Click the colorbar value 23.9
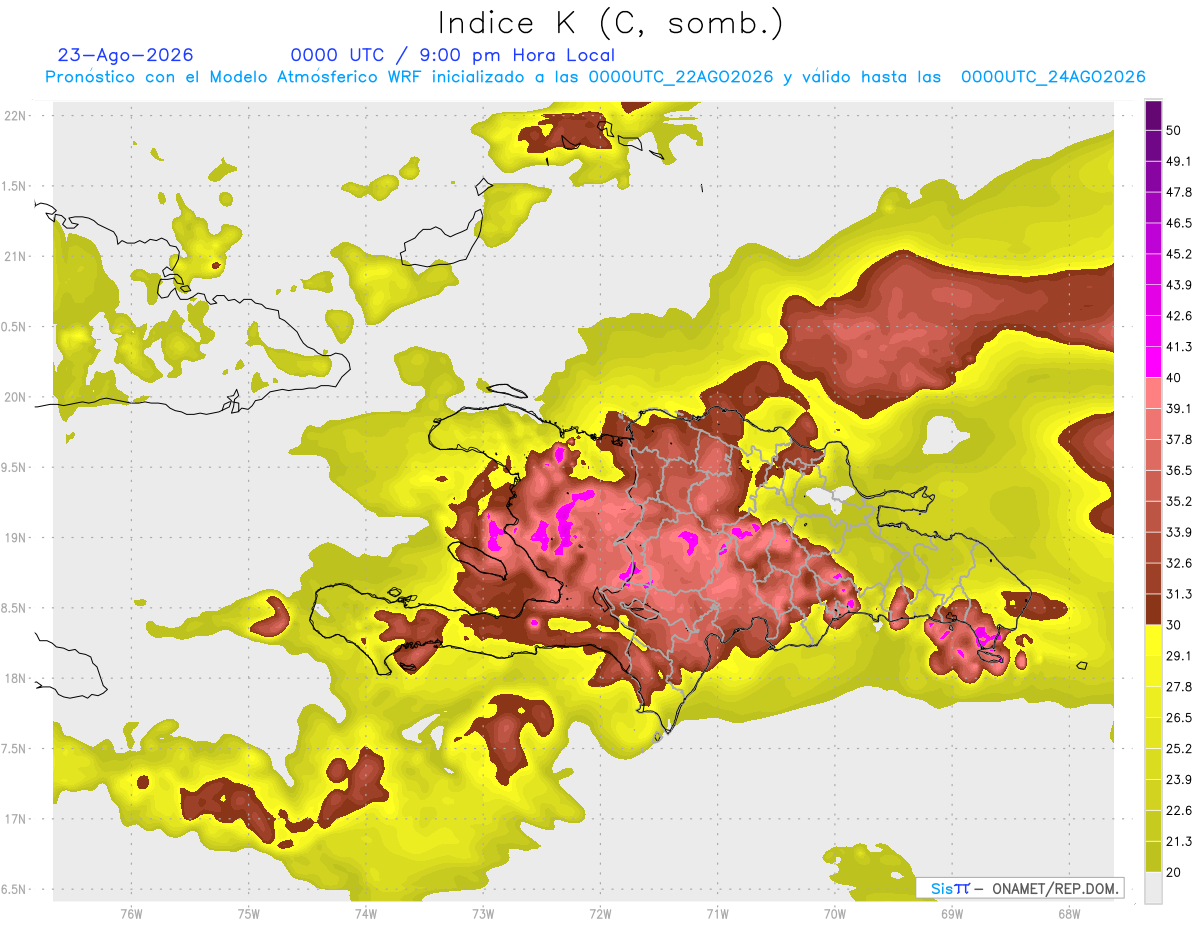Viewport: 1200px width, 927px height. point(1178,780)
